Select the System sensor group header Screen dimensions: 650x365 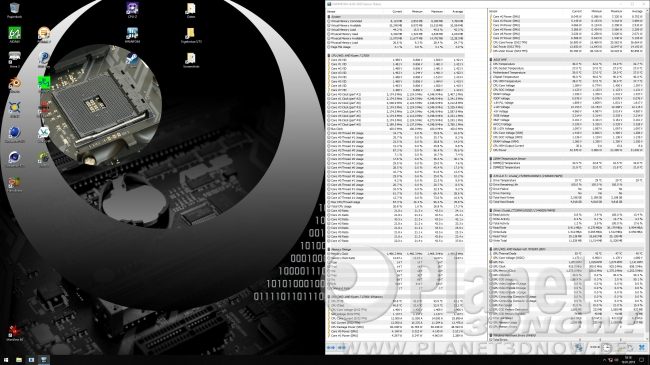pyautogui.click(x=395, y=17)
